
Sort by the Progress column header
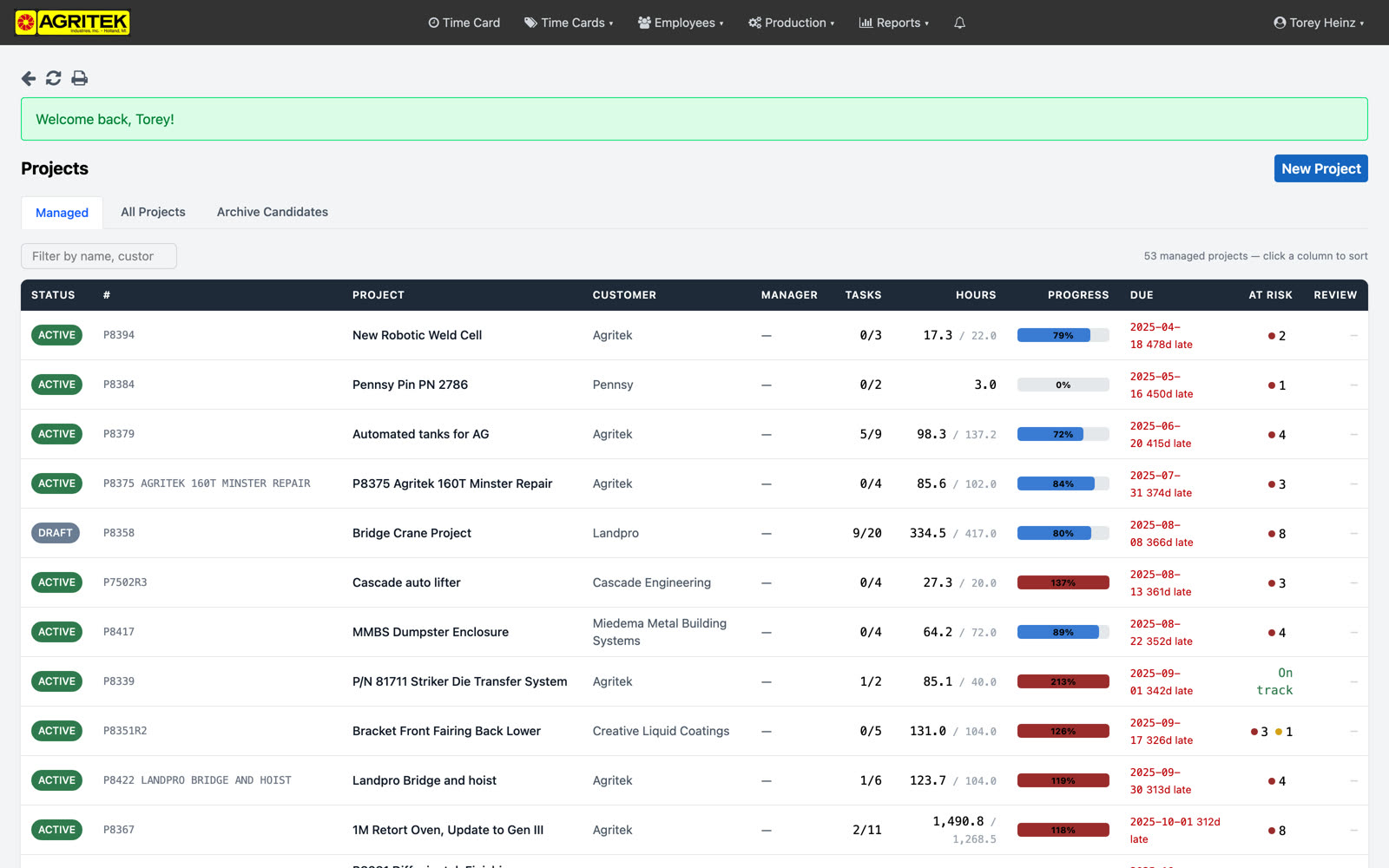pos(1078,295)
